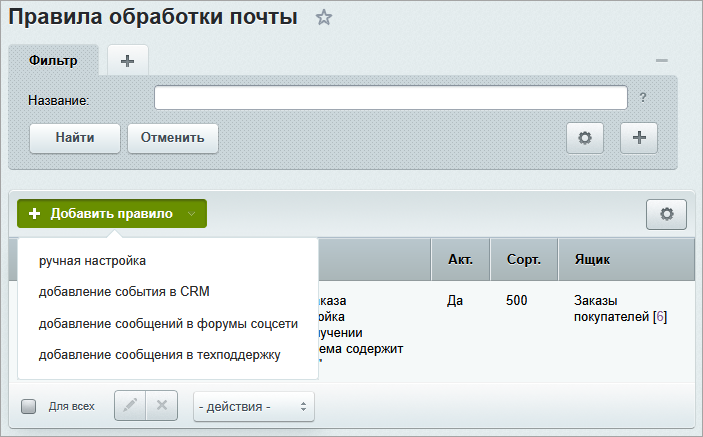Expand the "Добавить правило" dropdown arrow
This screenshot has height=437, width=703.
point(191,214)
